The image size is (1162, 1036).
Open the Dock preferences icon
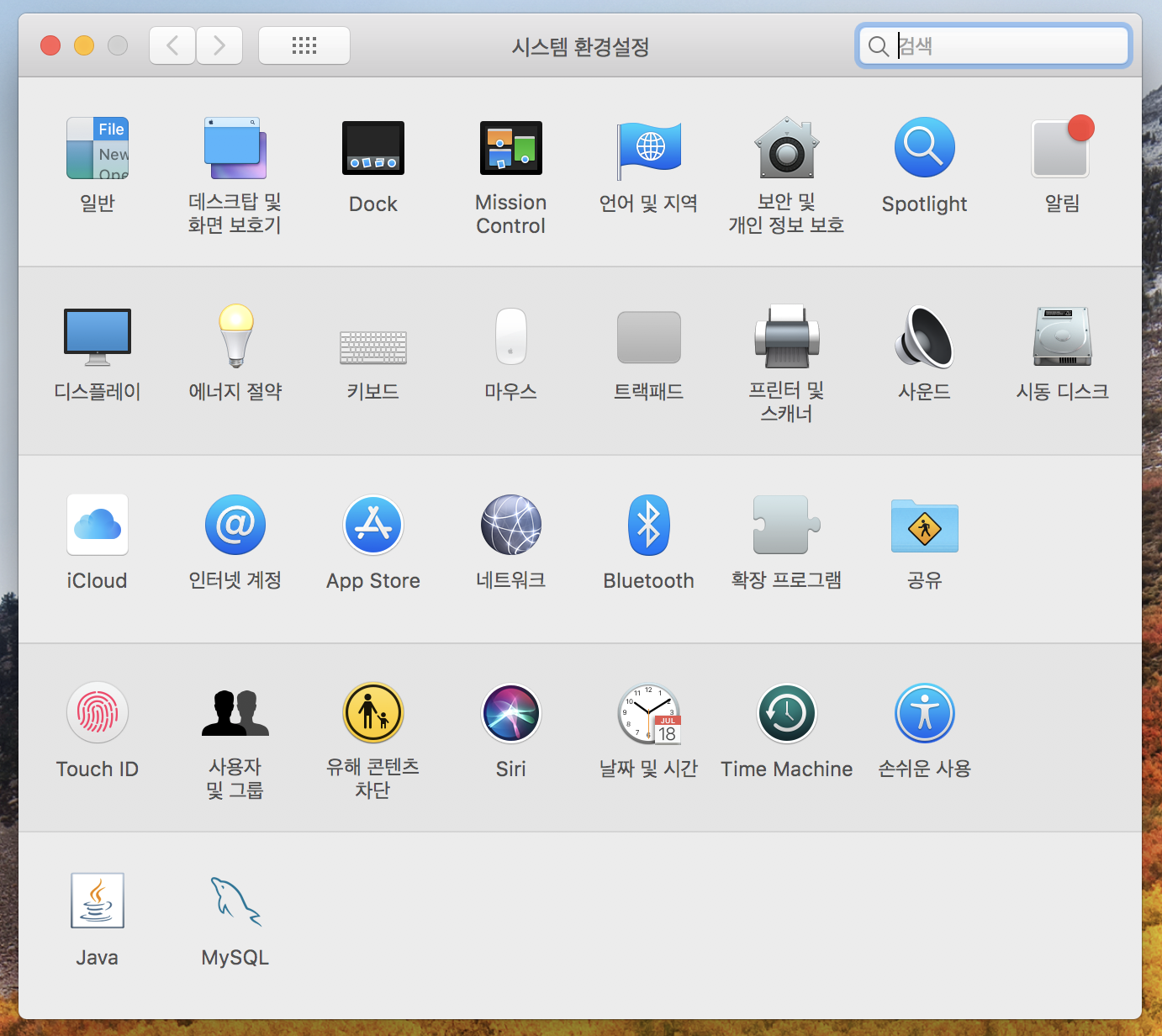coord(373,148)
